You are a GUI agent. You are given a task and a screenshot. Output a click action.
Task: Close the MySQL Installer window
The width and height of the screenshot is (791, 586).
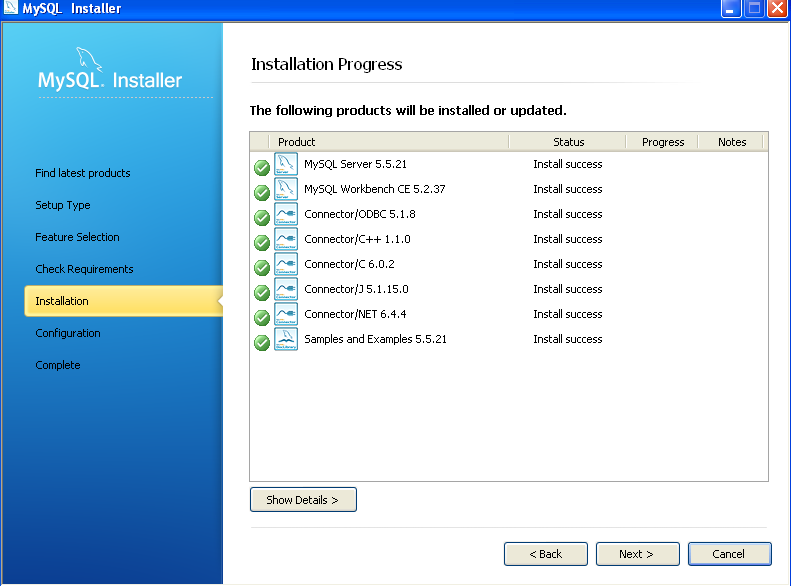pos(777,9)
